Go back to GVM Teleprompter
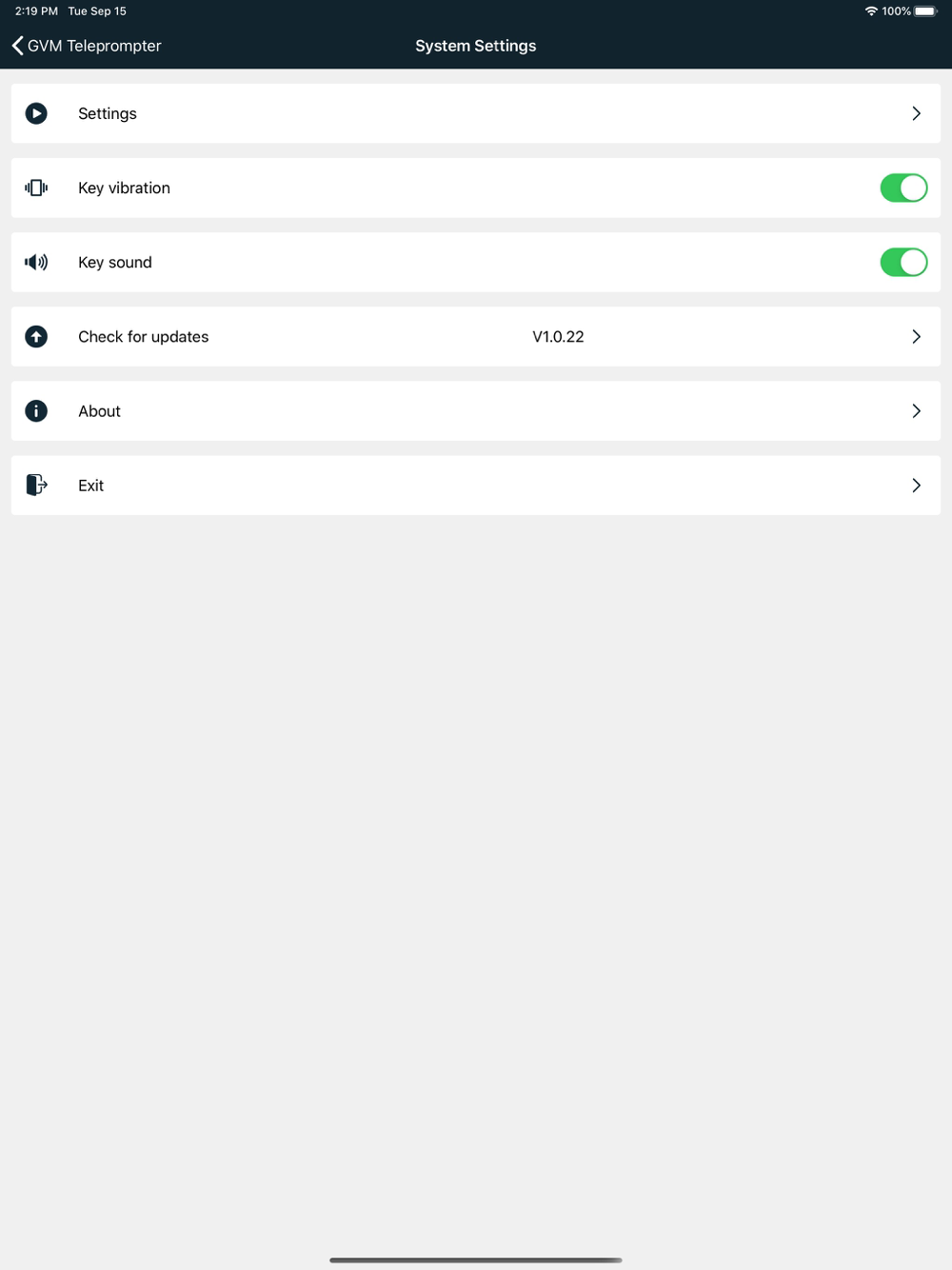Screen dimensions: 952x1270 [x=94, y=46]
